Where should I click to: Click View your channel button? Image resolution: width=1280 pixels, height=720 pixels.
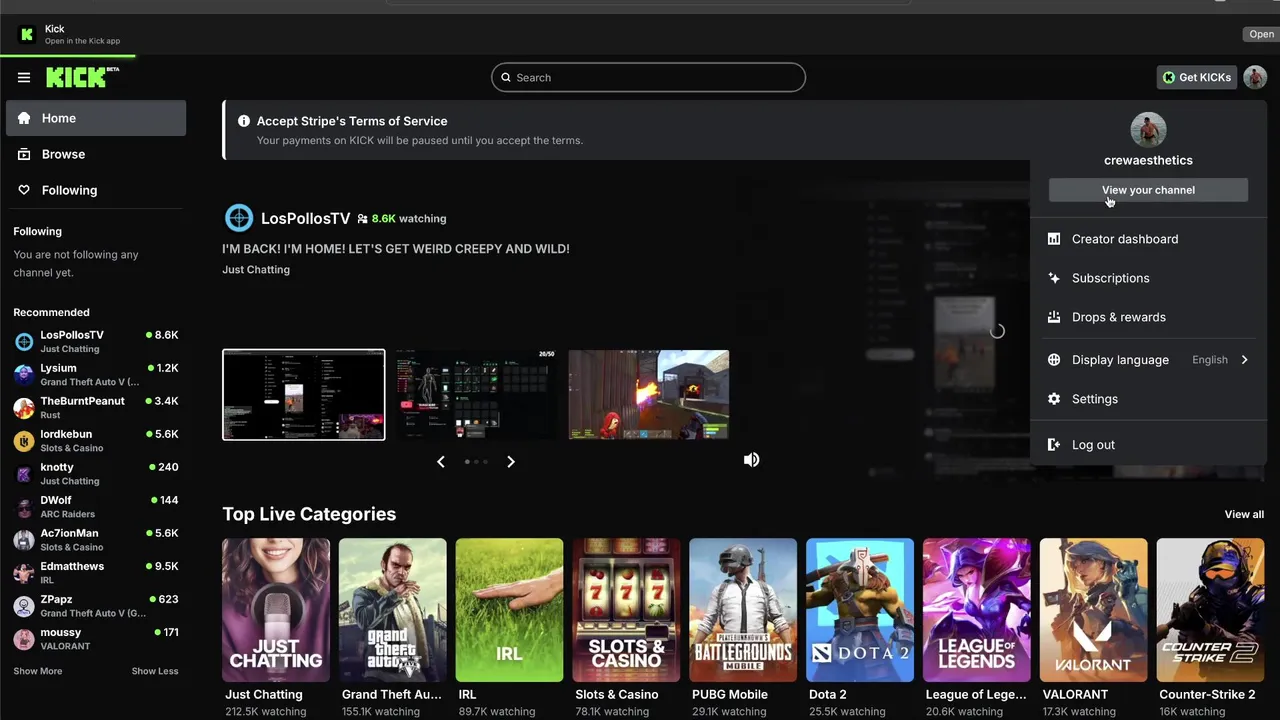pos(1148,190)
